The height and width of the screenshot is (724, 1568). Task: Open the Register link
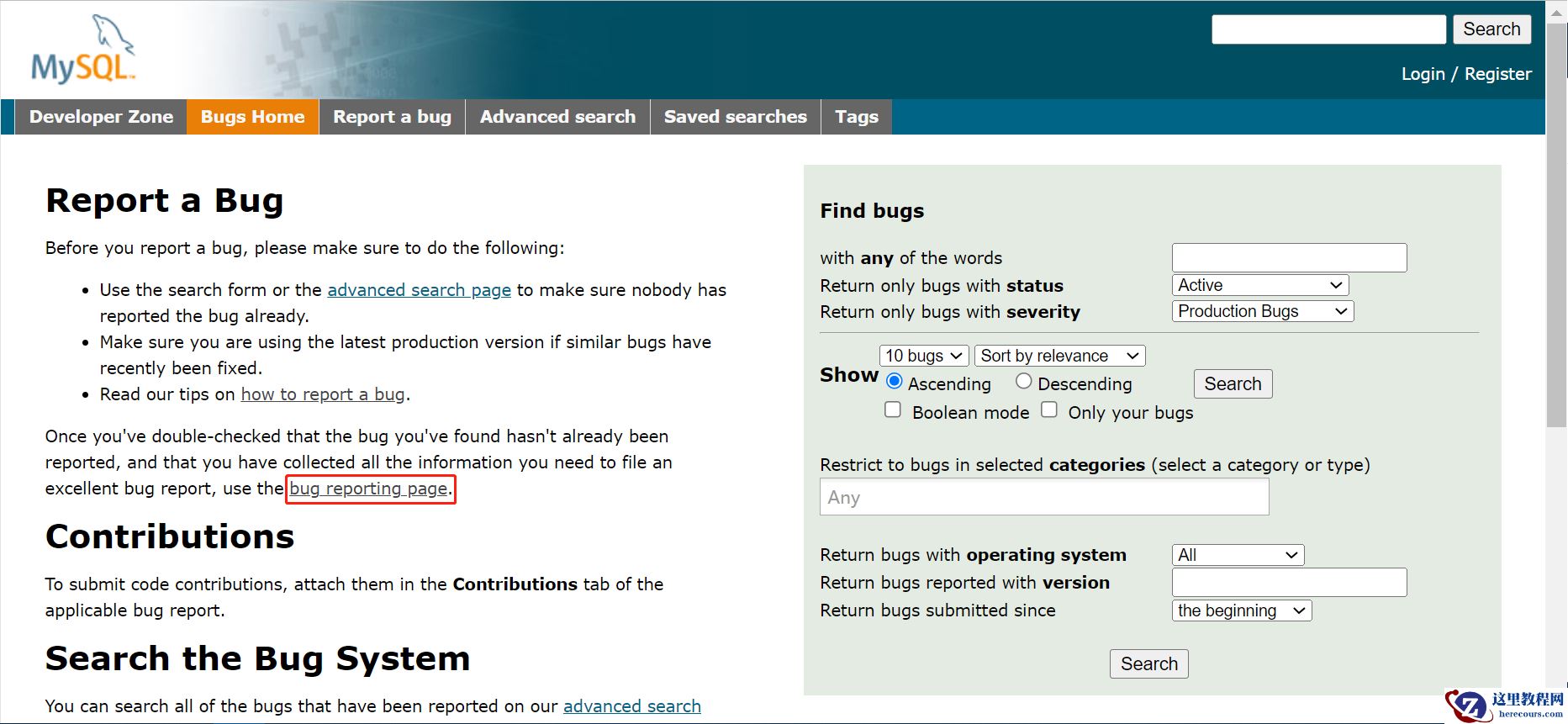click(1498, 74)
